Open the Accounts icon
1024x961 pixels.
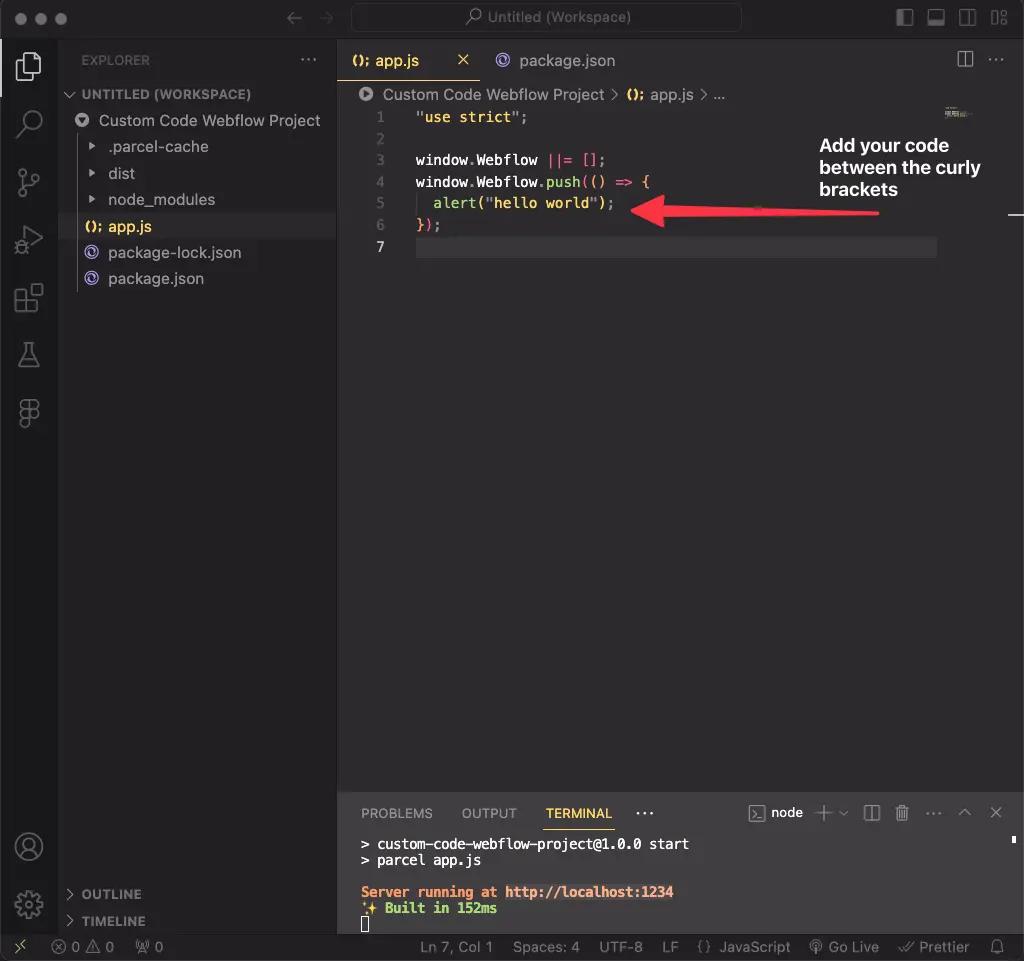coord(29,847)
